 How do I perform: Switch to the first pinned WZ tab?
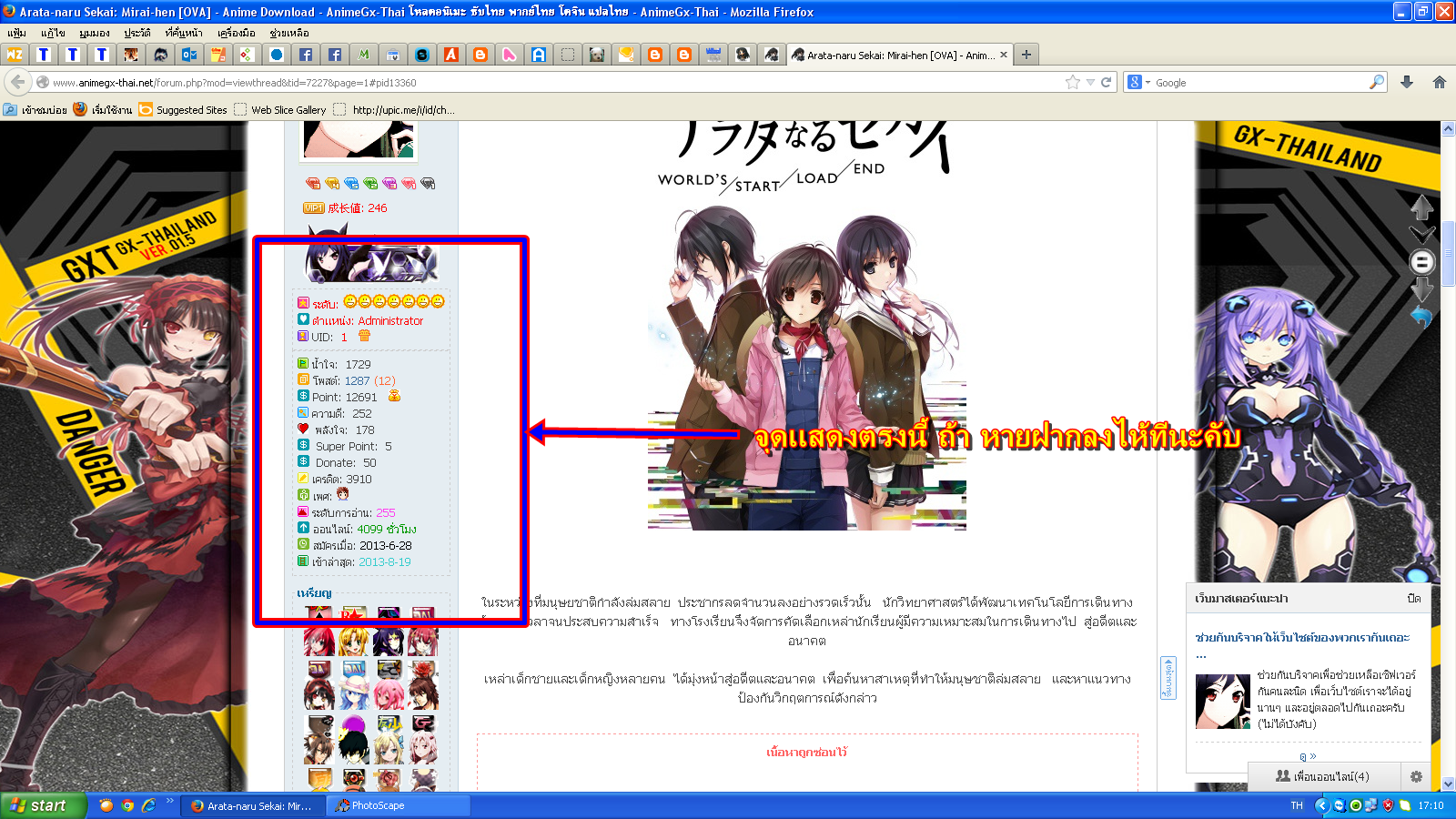coord(15,55)
